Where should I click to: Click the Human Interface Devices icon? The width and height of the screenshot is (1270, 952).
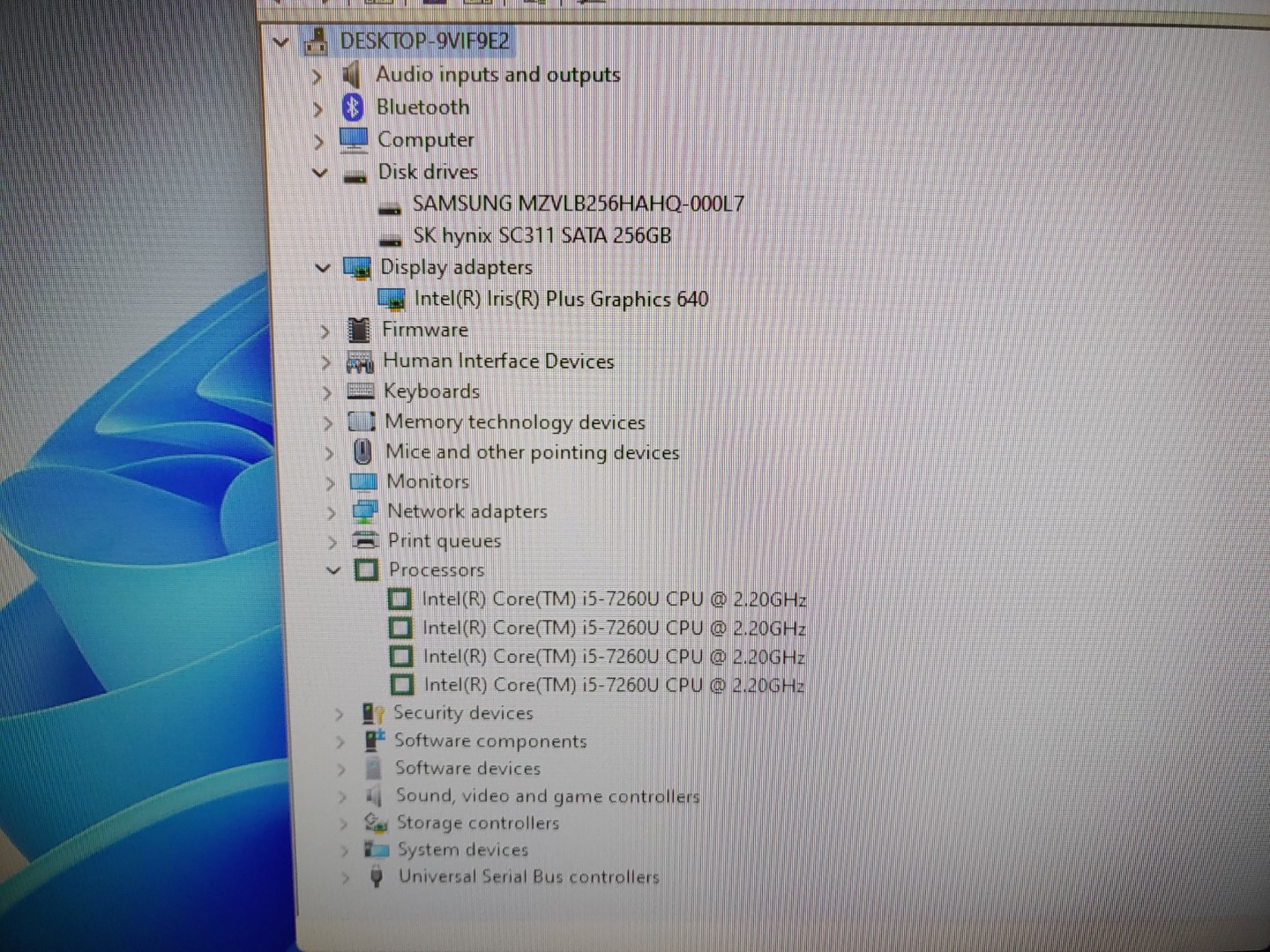point(360,361)
